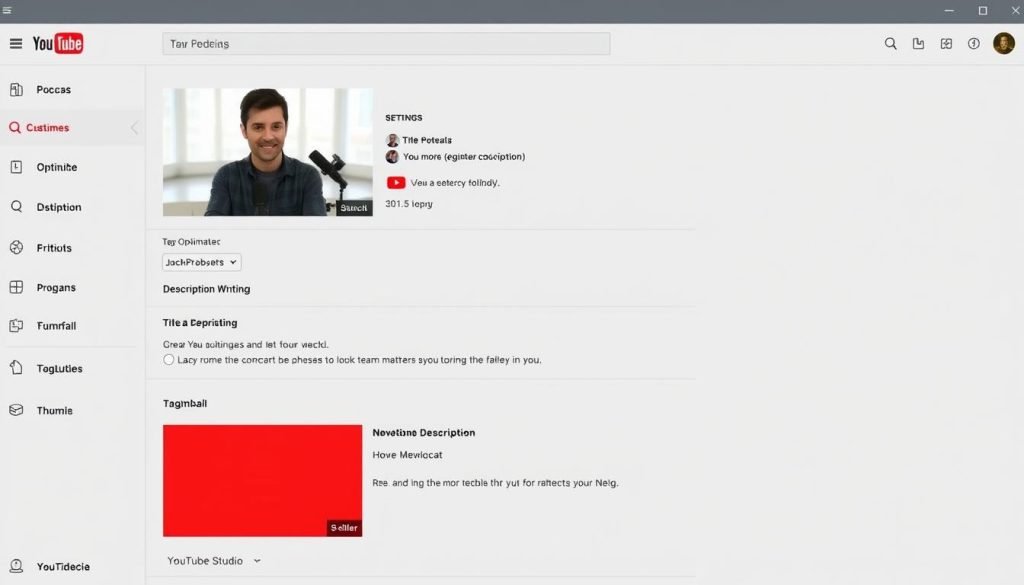Viewport: 1024px width, 585px height.
Task: Click the Veu a eetercy folindy link
Action: 455,183
